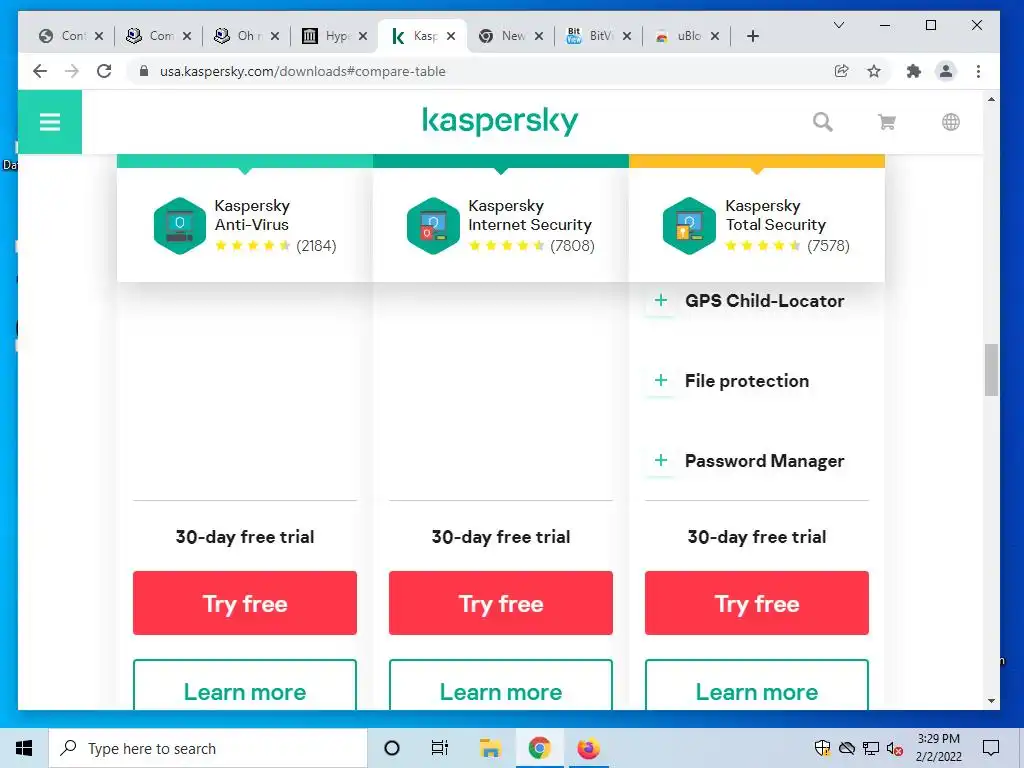The height and width of the screenshot is (768, 1024).
Task: Open the notification center icon
Action: click(991, 748)
